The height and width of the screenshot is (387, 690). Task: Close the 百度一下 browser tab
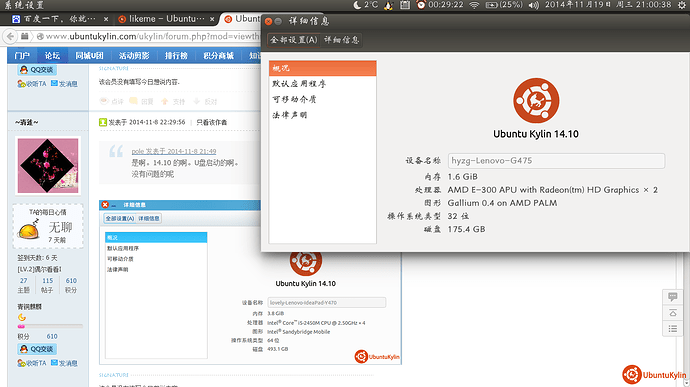click(106, 19)
